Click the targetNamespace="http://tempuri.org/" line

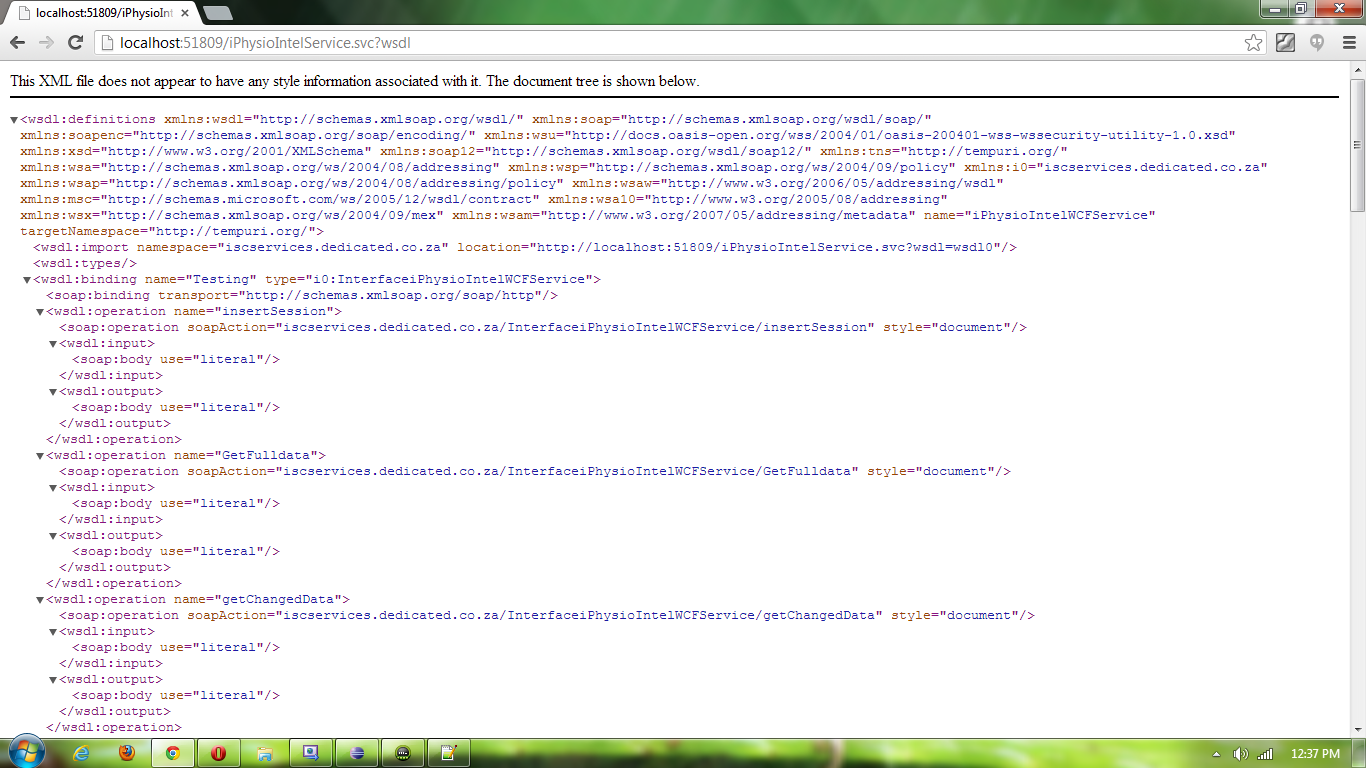172,231
